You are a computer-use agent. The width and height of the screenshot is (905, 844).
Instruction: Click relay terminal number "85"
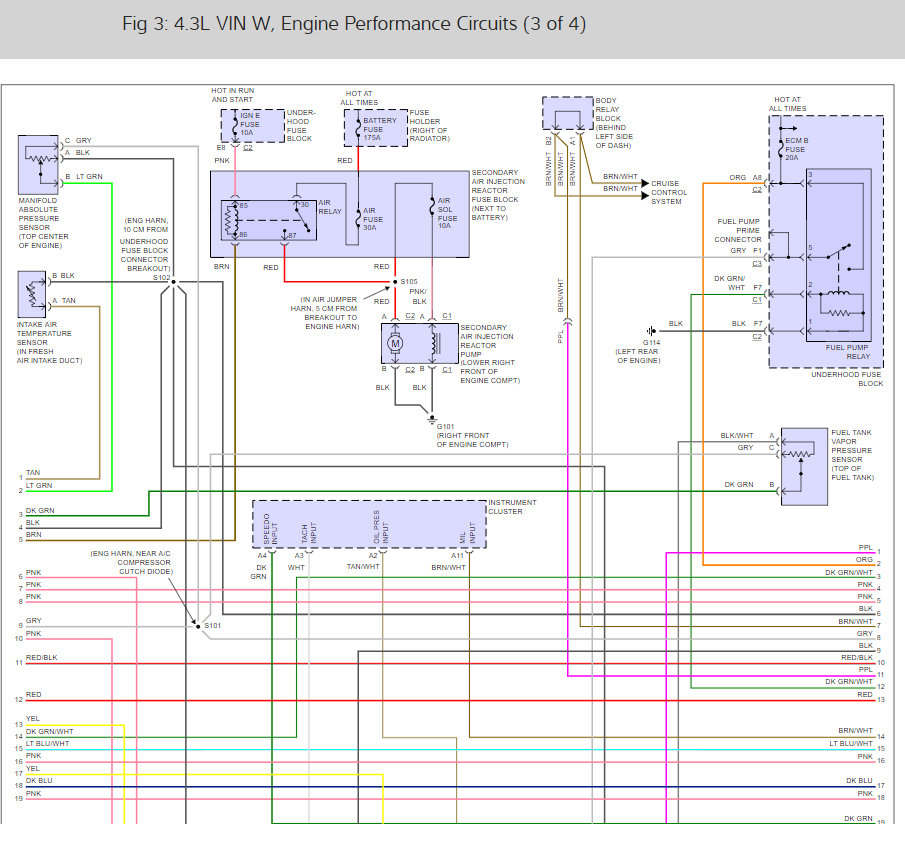[x=244, y=206]
